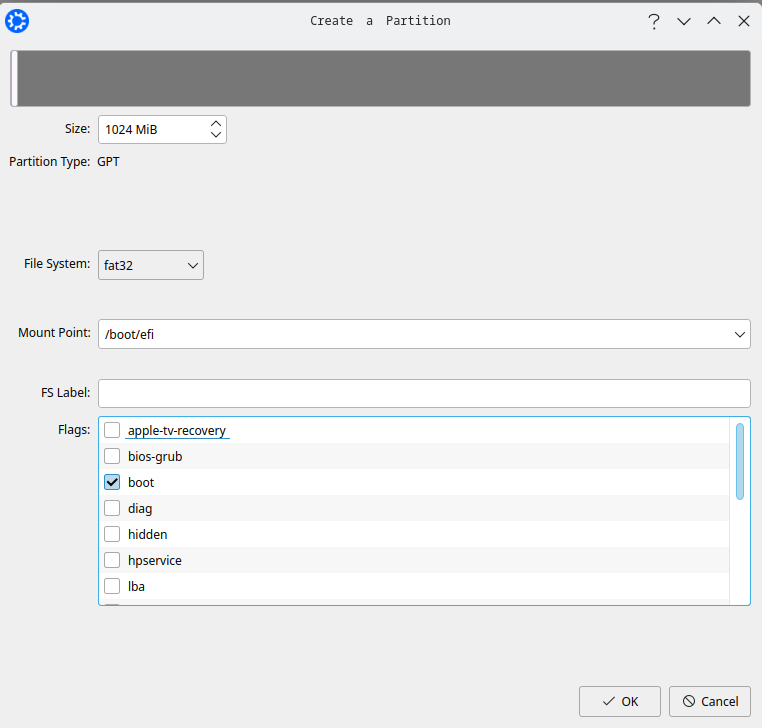The width and height of the screenshot is (762, 728).
Task: Expand the Mount Point dropdown arrow
Action: pos(740,334)
